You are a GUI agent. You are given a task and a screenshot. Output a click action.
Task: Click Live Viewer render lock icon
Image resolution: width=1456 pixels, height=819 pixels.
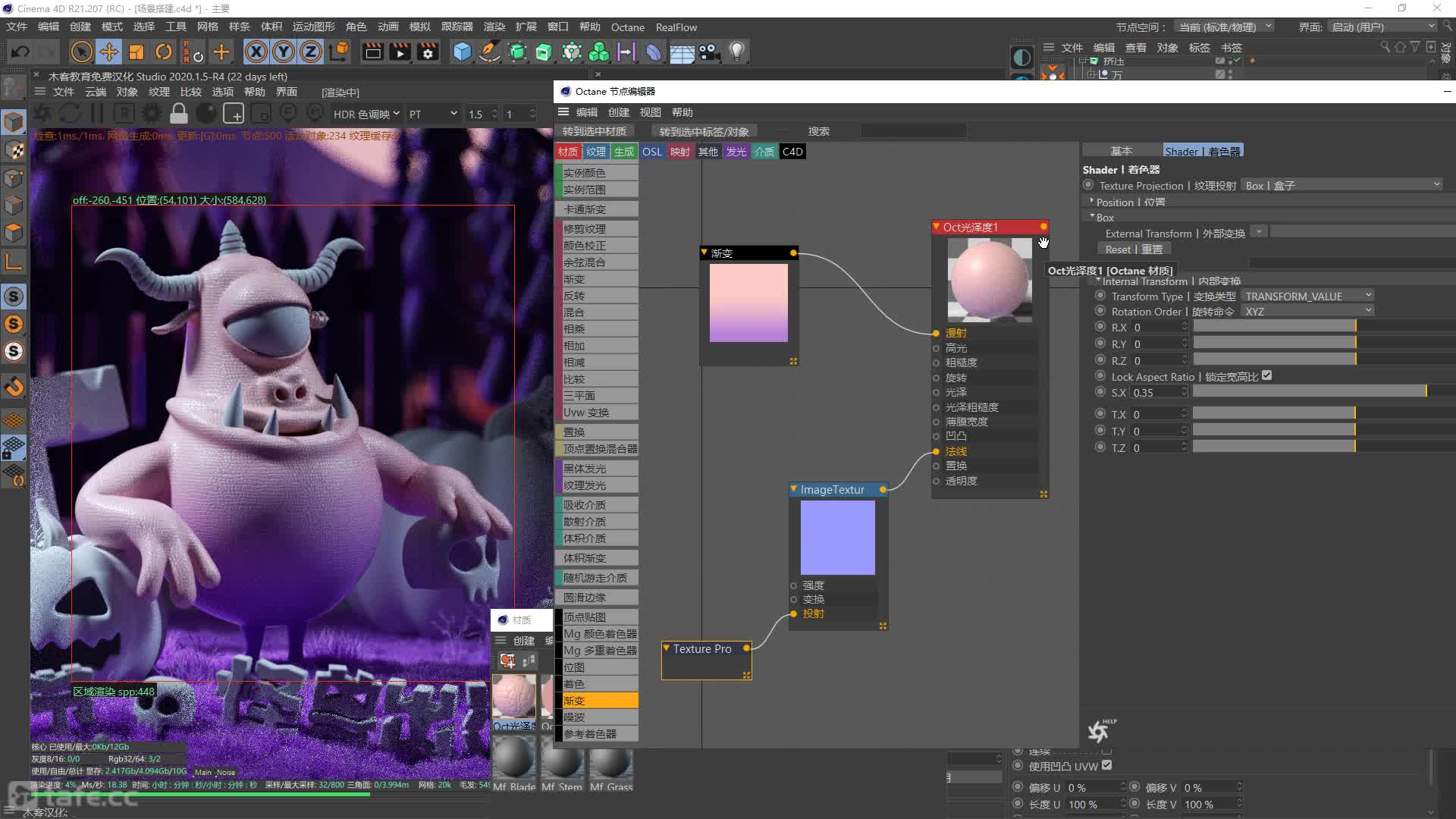179,114
